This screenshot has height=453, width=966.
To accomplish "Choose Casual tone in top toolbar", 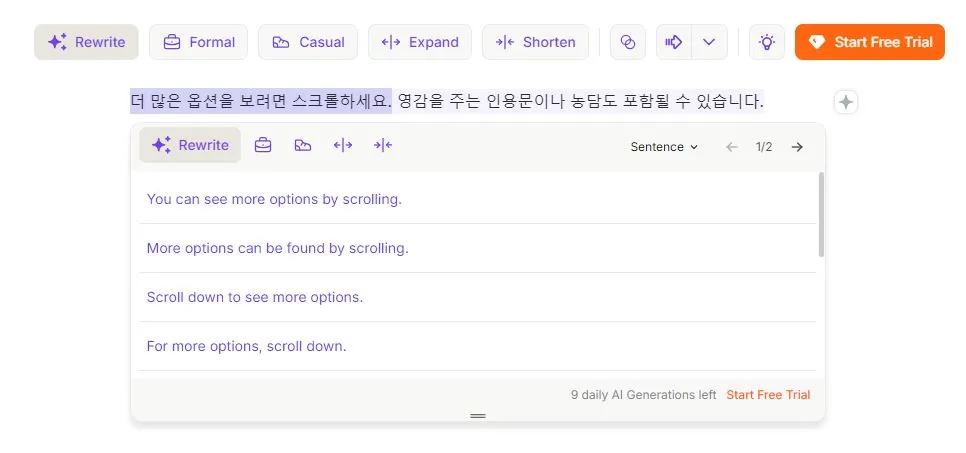I will click(x=308, y=42).
